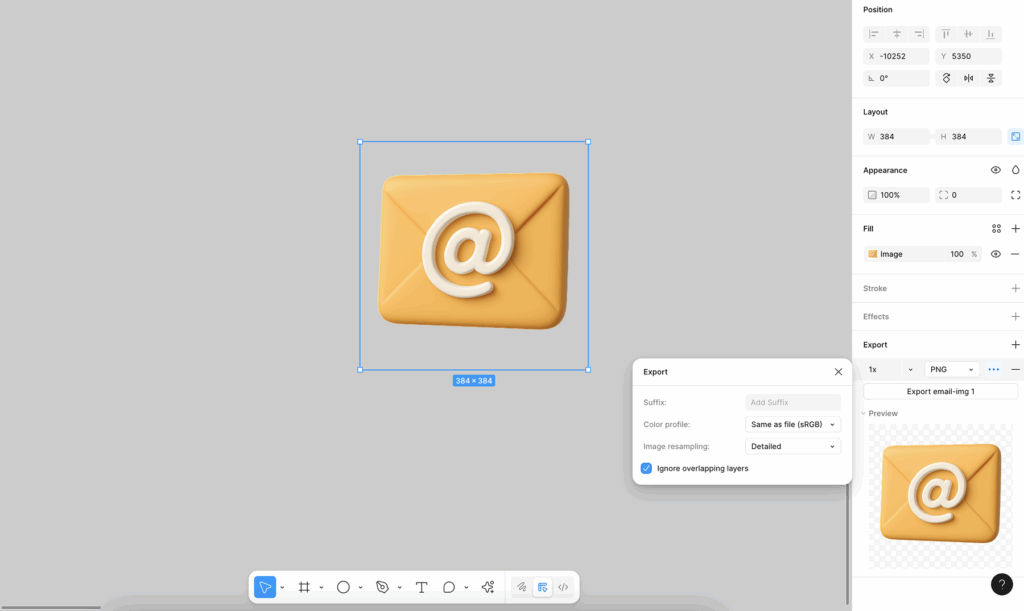The height and width of the screenshot is (611, 1024).
Task: Add a new fill
Action: (1016, 228)
